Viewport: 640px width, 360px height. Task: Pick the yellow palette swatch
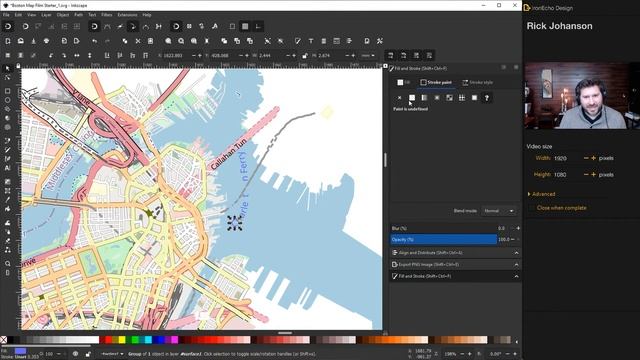122,340
